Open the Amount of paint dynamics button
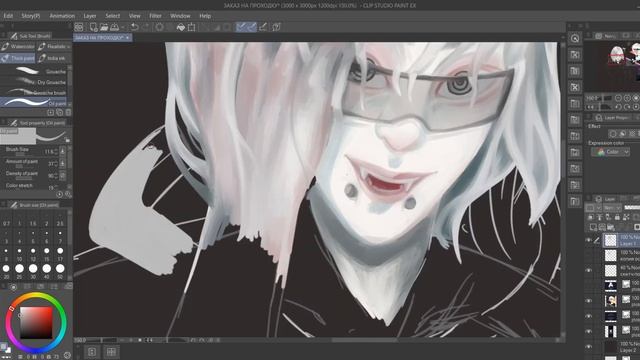Image resolution: width=640 pixels, height=360 pixels. [x=62, y=163]
